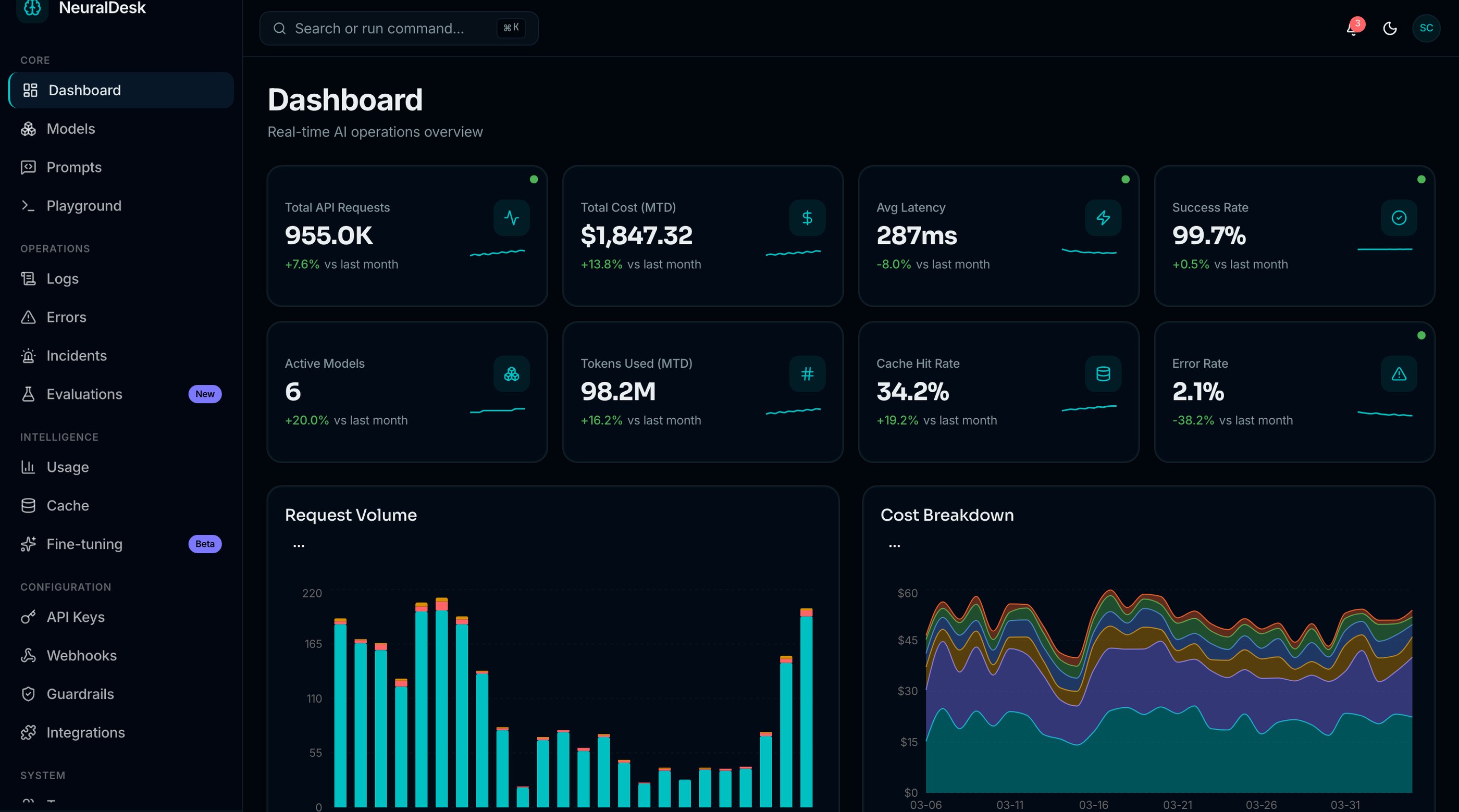Click the Webhooks sidebar icon
This screenshot has height=812, width=1459.
(28, 656)
